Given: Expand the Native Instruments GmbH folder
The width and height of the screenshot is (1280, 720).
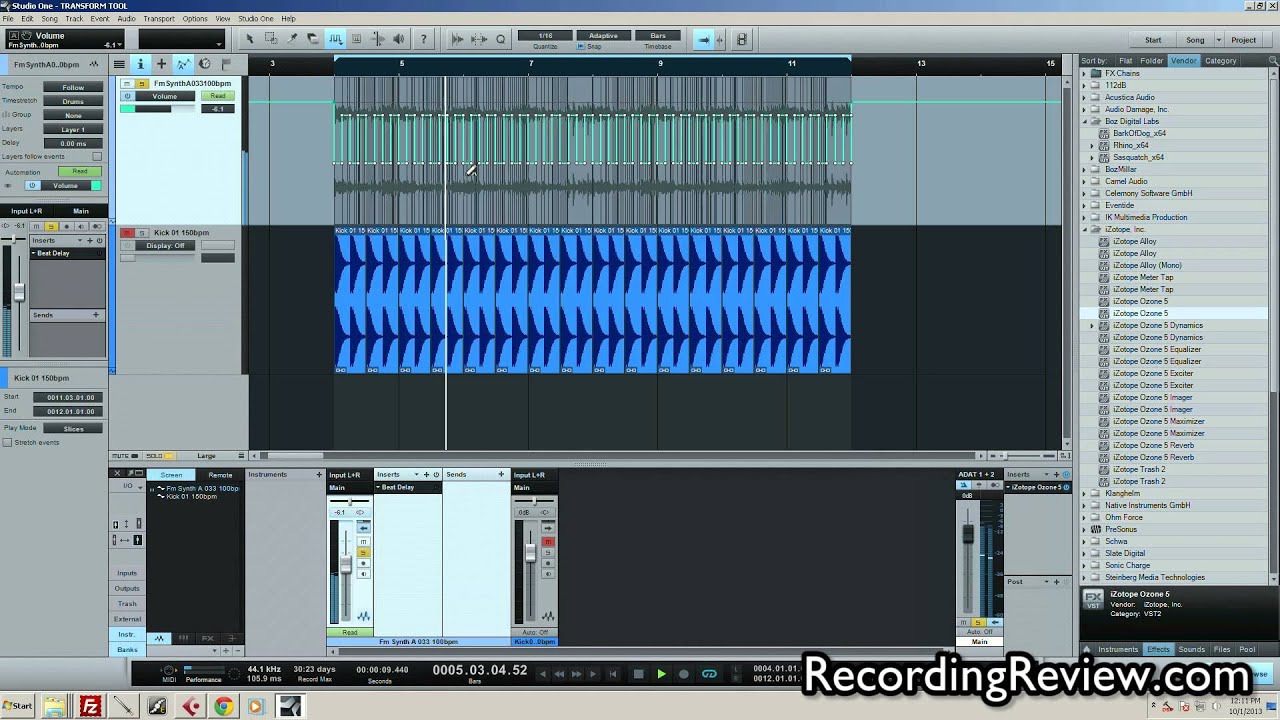Looking at the screenshot, I should 1084,505.
